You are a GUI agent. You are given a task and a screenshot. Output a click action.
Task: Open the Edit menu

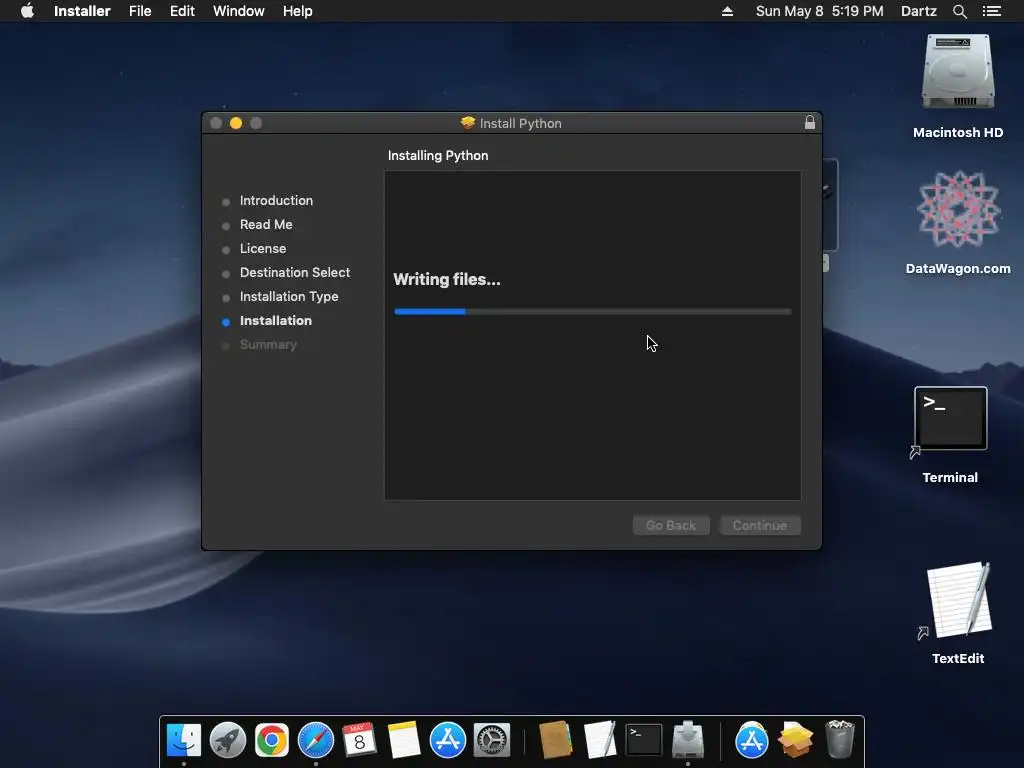[x=182, y=11]
